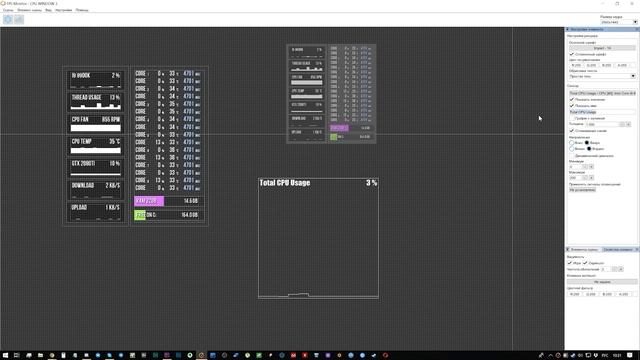Enable the dynamic range checkbox
640x360 pixels.
[x=572, y=156]
